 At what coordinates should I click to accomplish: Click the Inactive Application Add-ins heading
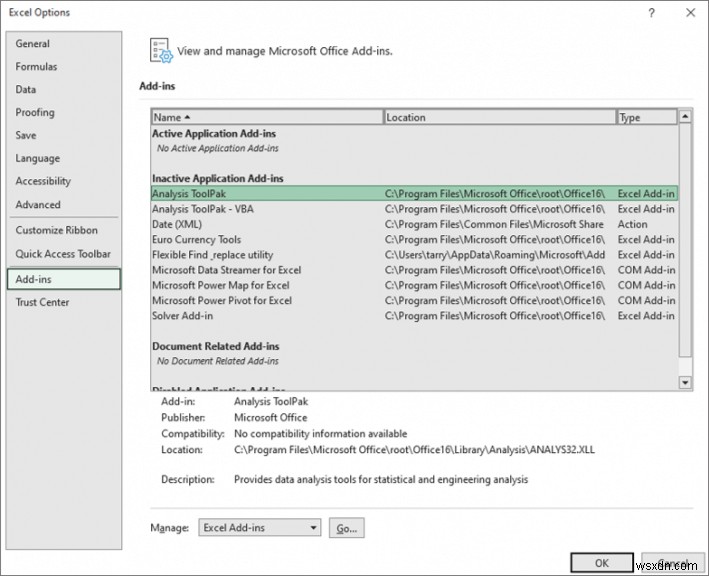[x=217, y=179]
